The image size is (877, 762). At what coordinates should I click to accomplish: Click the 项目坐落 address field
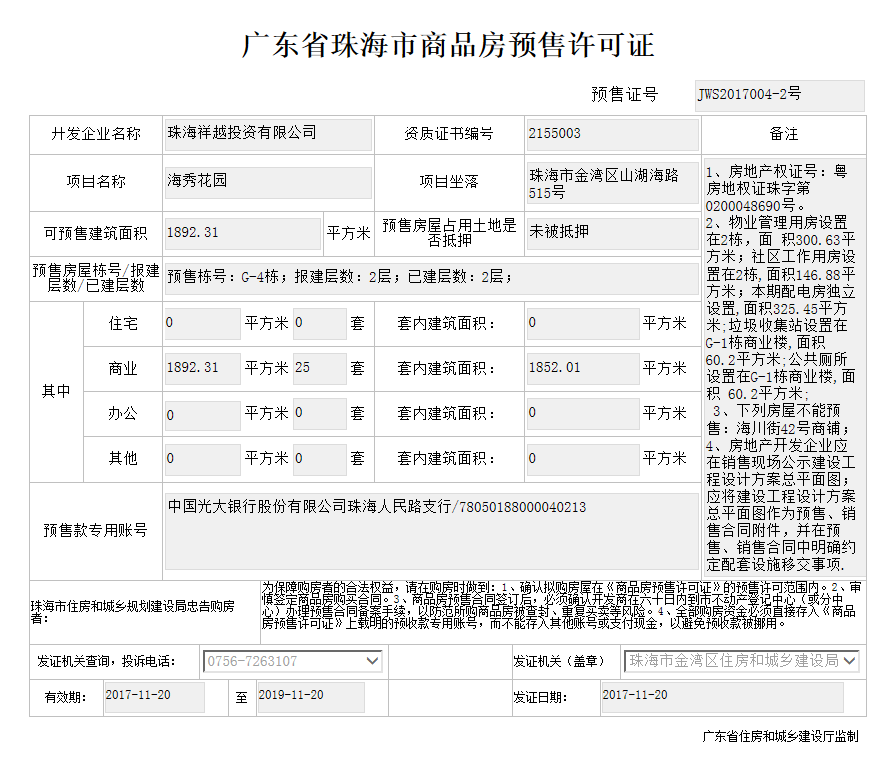tap(612, 183)
